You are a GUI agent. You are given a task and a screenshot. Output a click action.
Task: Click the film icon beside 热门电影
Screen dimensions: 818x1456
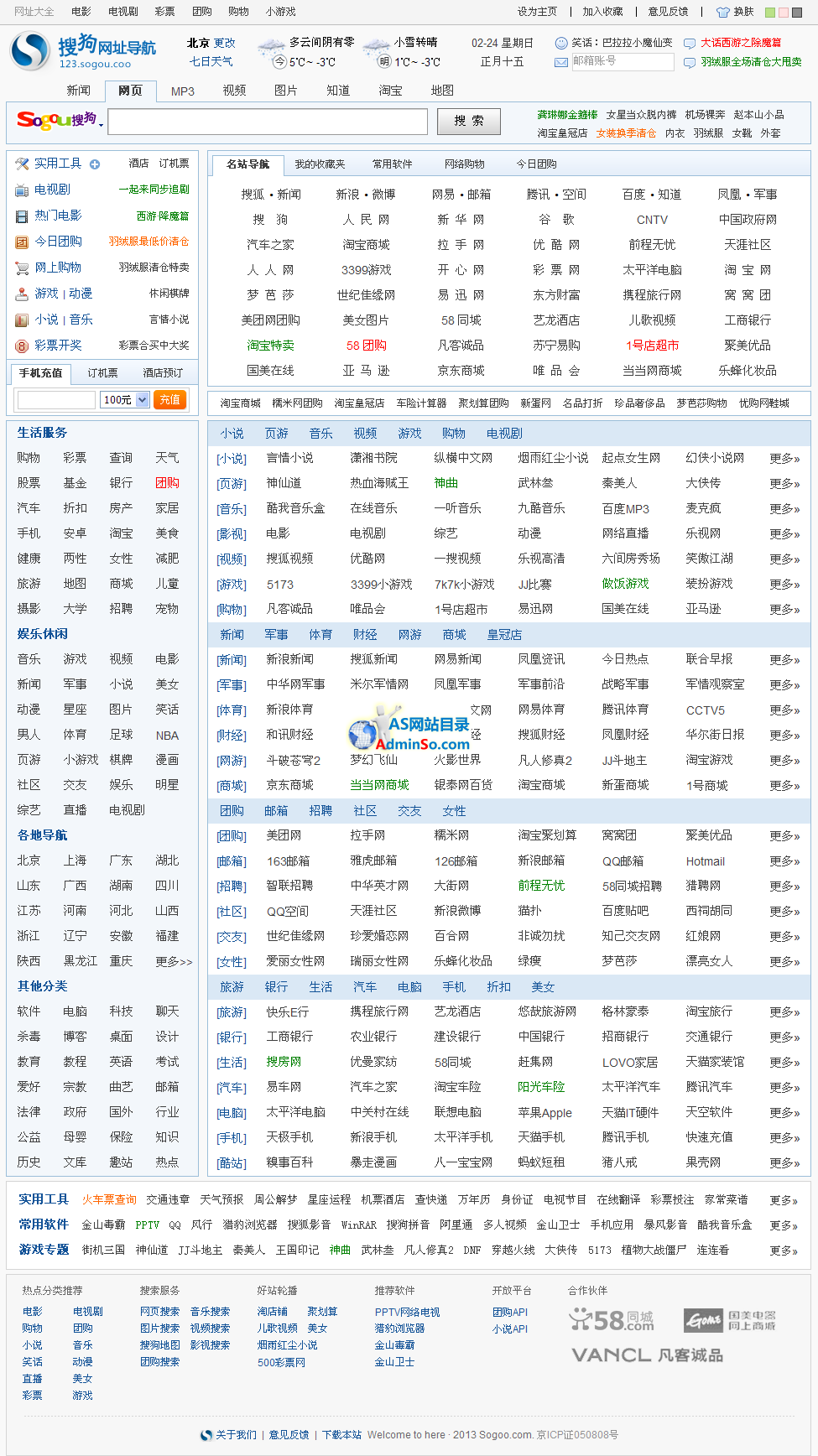coord(22,216)
